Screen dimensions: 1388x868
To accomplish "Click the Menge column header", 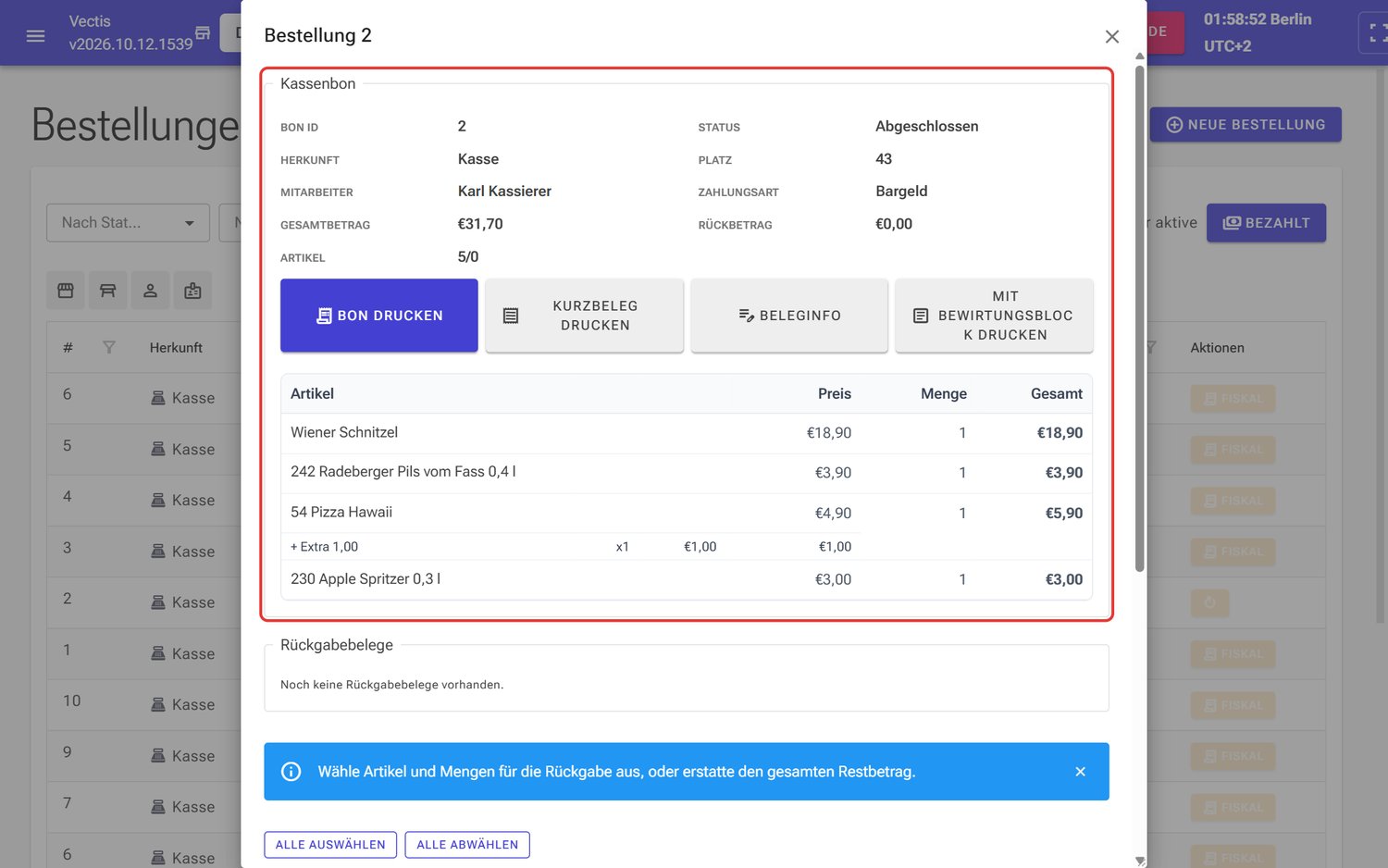I will [943, 394].
